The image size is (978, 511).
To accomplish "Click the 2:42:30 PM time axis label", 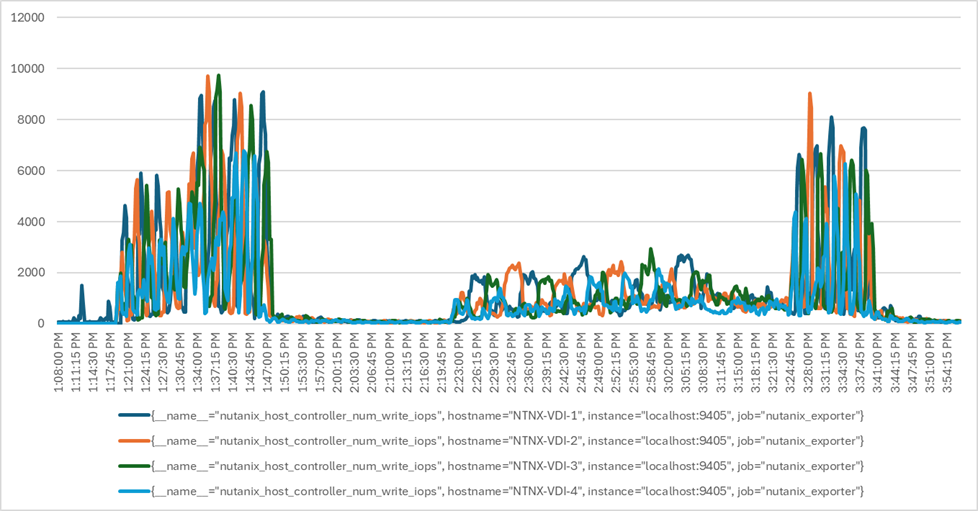I will tap(564, 363).
